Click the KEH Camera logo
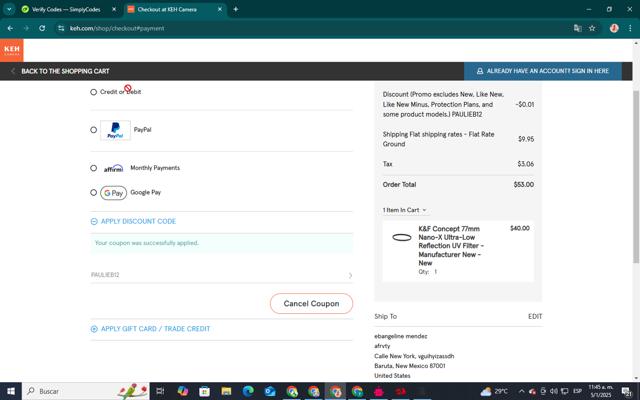Viewport: 640px width, 400px height. (x=12, y=50)
